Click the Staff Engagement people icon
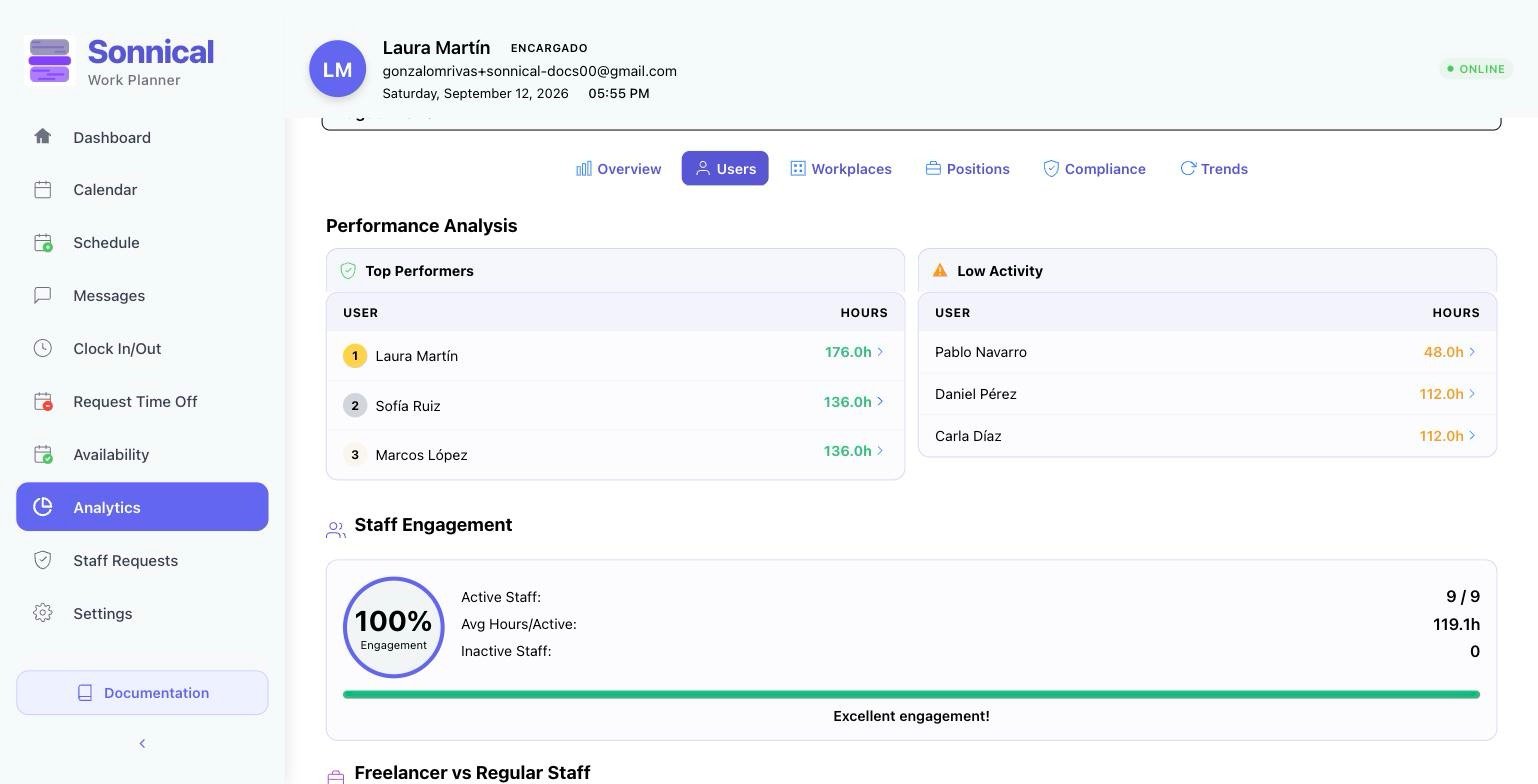The width and height of the screenshot is (1538, 784). pos(336,530)
